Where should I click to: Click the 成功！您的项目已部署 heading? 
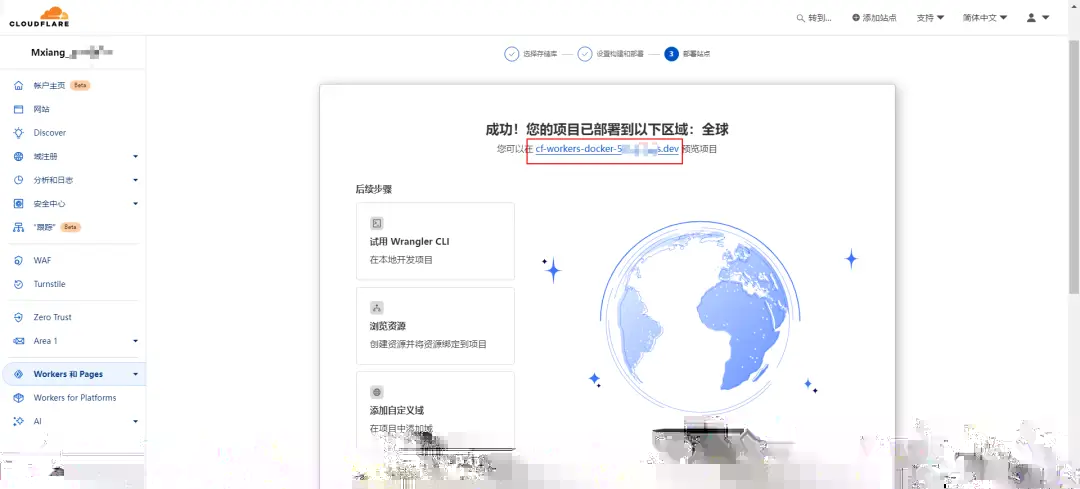pos(607,129)
